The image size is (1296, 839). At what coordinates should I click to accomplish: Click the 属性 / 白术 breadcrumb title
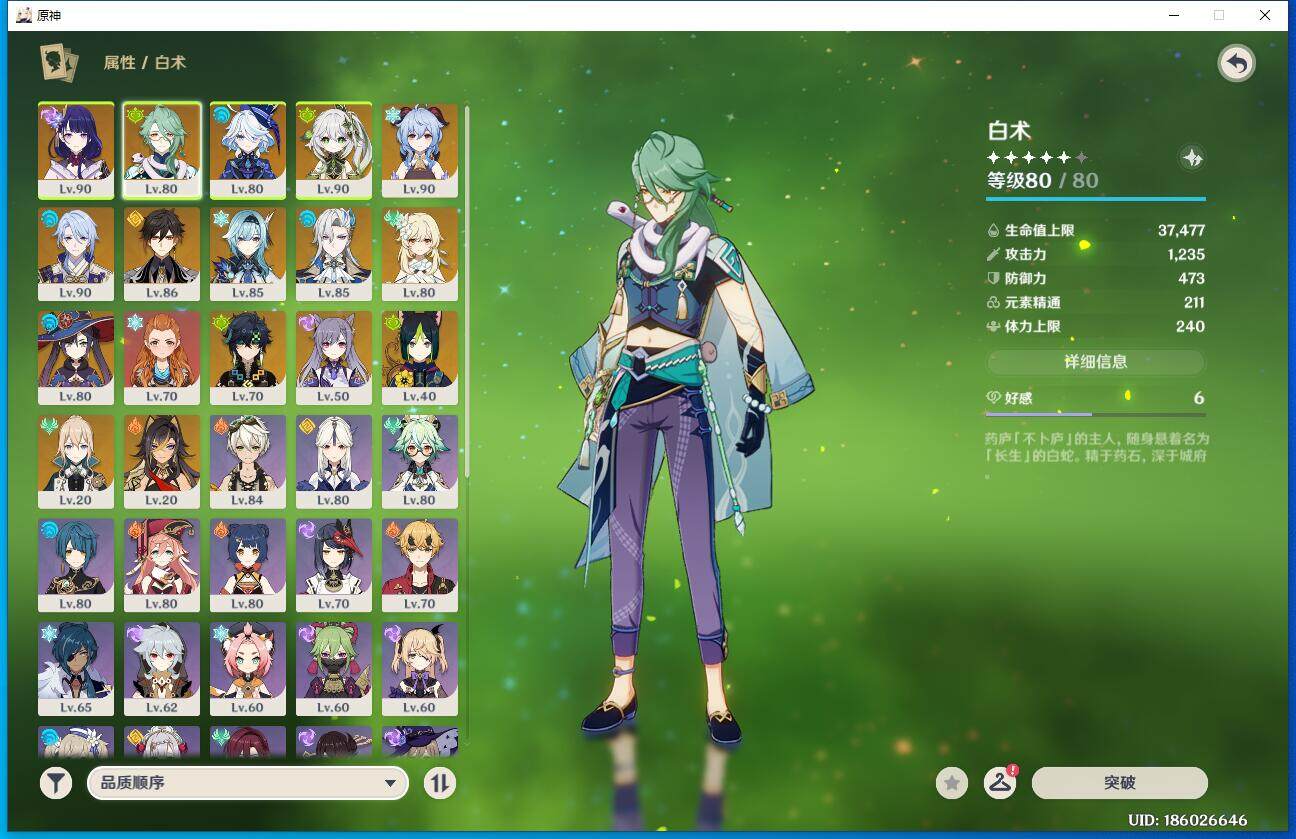pyautogui.click(x=144, y=62)
